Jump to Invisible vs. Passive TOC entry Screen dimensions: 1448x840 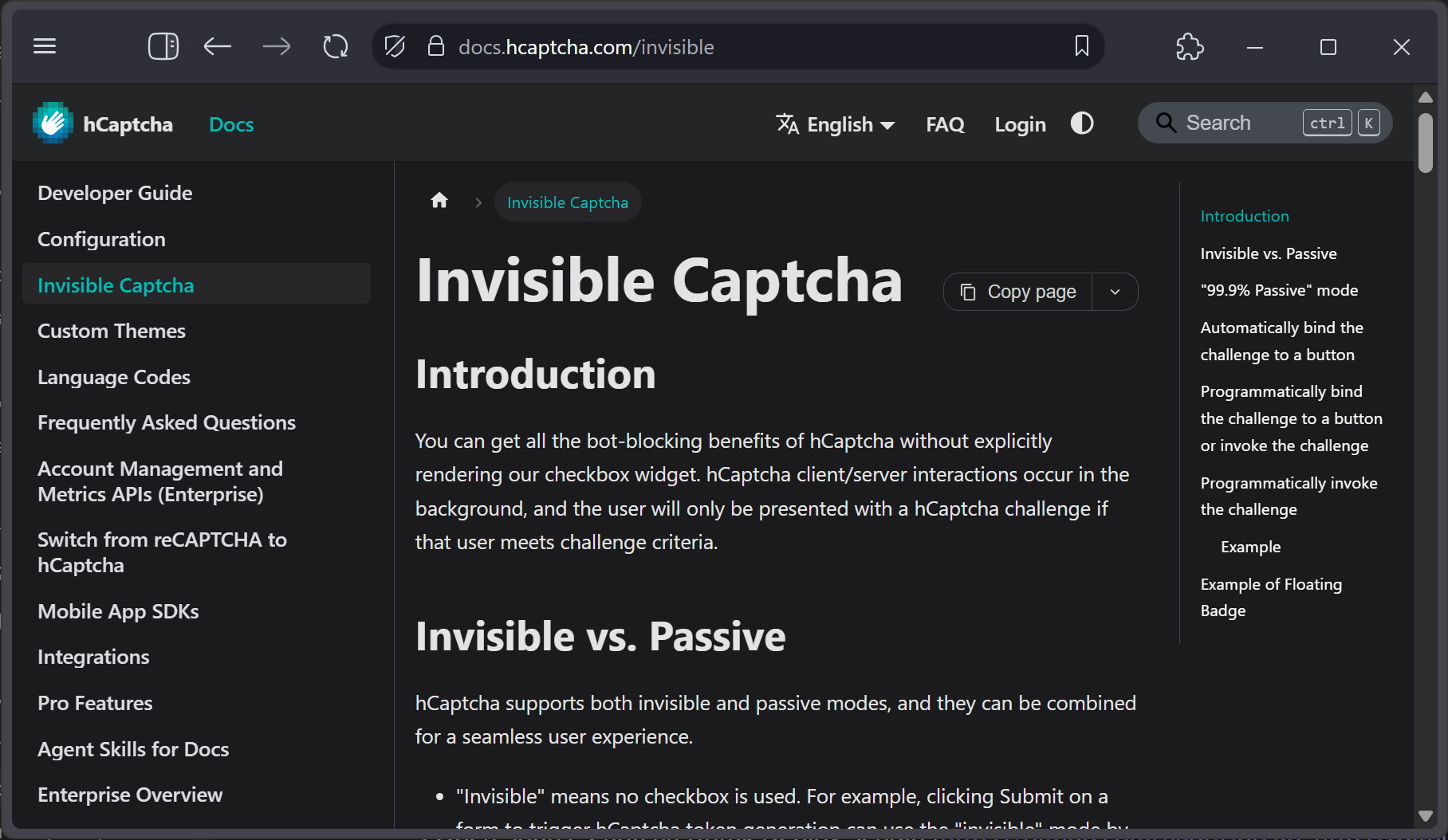(1268, 253)
